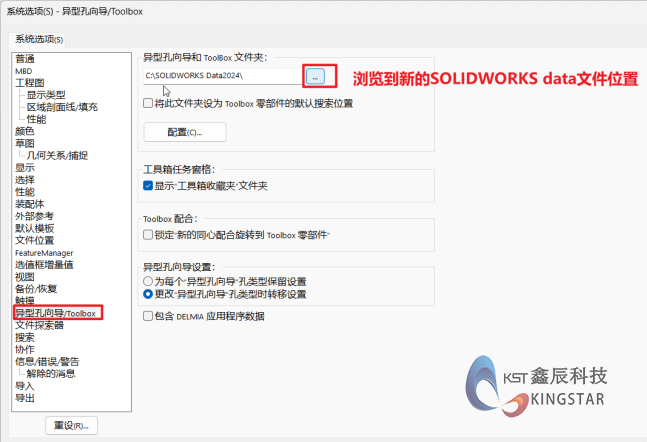Select 外部参考 category
The width and height of the screenshot is (647, 442).
click(34, 216)
